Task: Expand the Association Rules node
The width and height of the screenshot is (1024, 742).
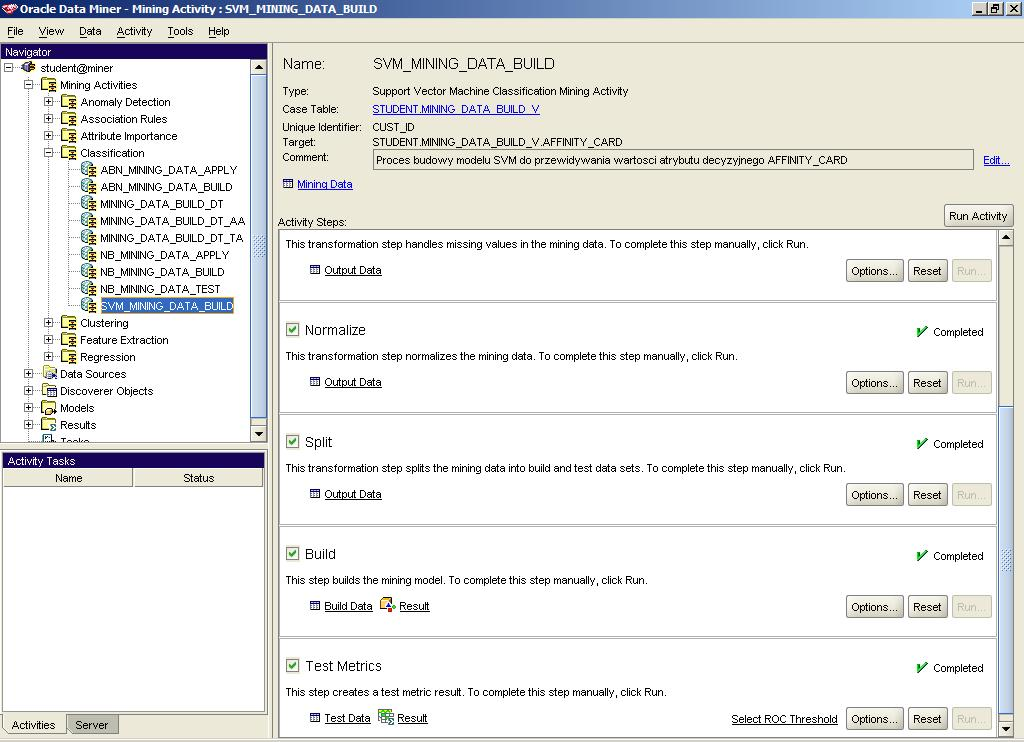Action: click(48, 118)
